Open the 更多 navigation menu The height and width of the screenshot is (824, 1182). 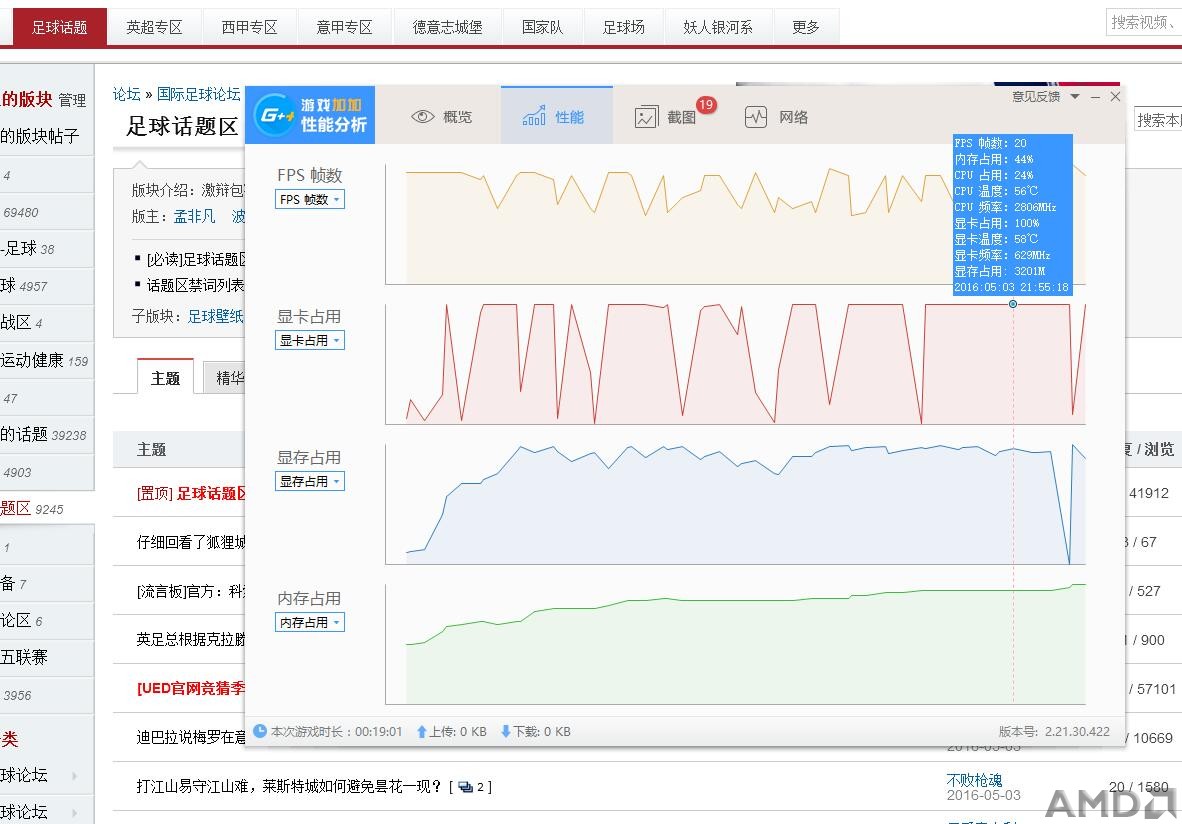click(x=806, y=27)
